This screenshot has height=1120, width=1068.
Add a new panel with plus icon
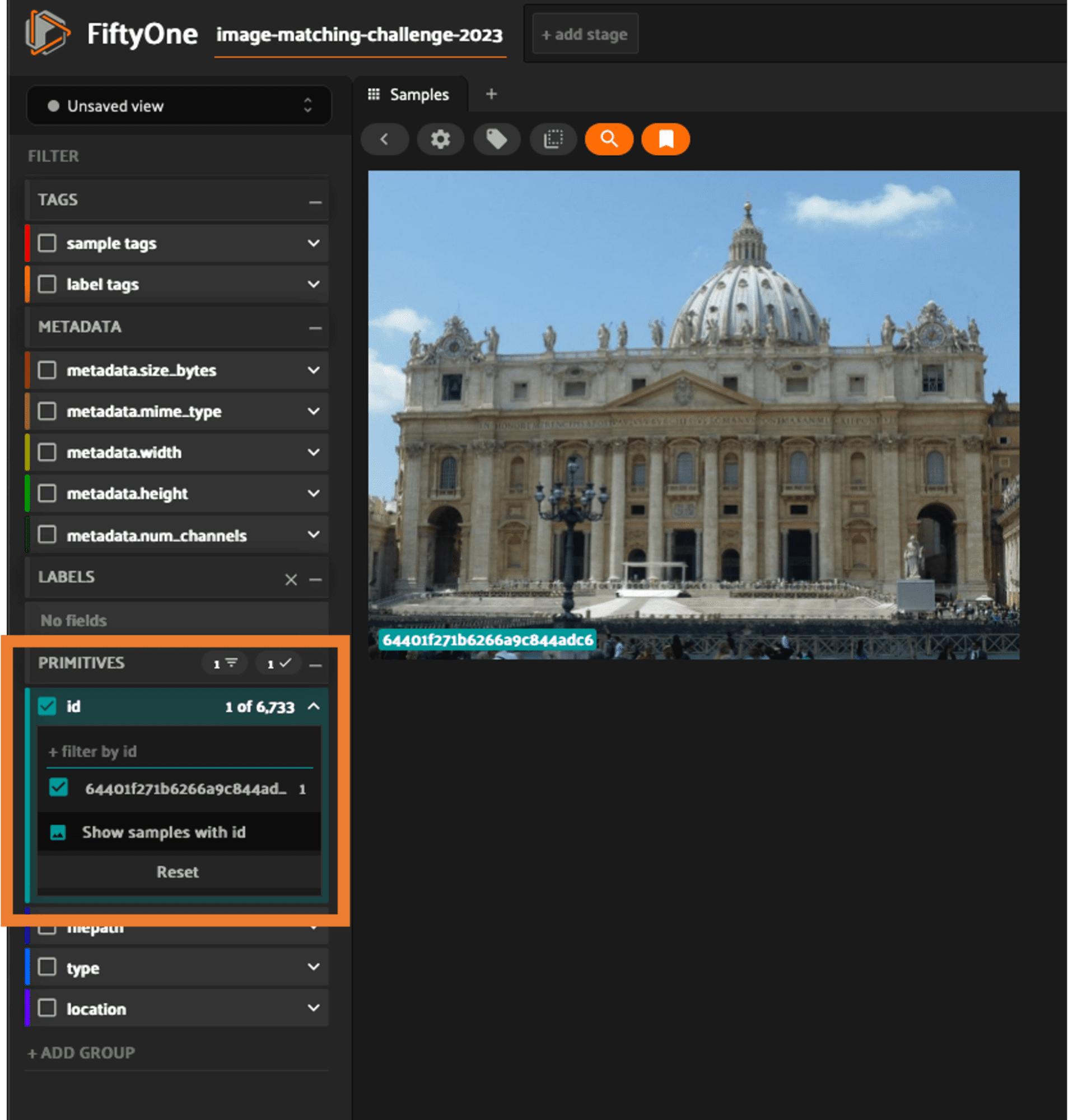pyautogui.click(x=491, y=94)
